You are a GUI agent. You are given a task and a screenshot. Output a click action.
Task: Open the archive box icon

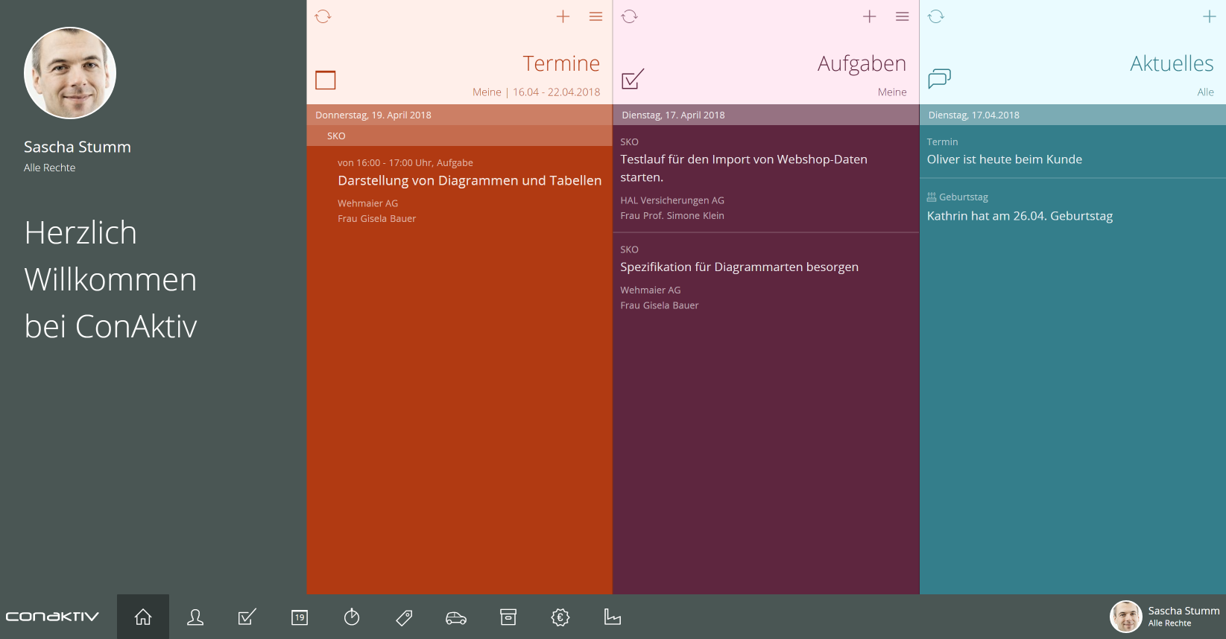(508, 617)
